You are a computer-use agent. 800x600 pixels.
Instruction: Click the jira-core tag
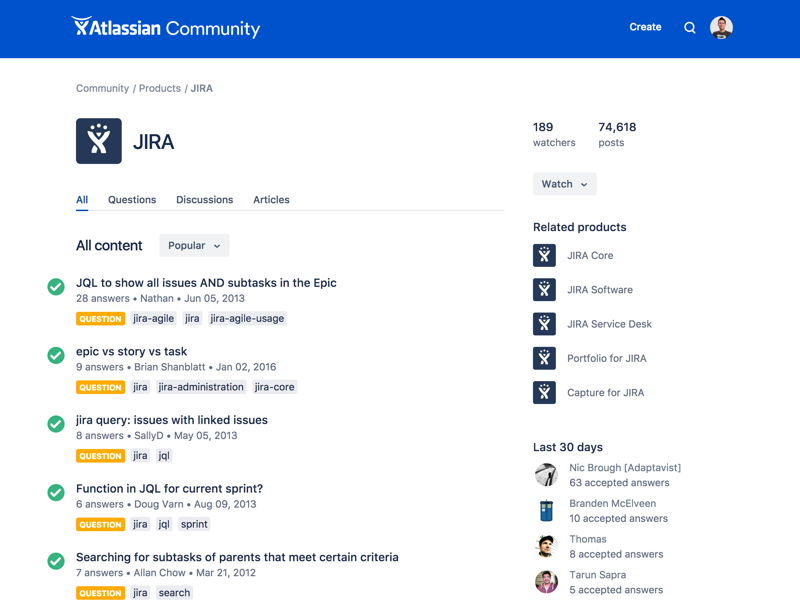(x=274, y=387)
